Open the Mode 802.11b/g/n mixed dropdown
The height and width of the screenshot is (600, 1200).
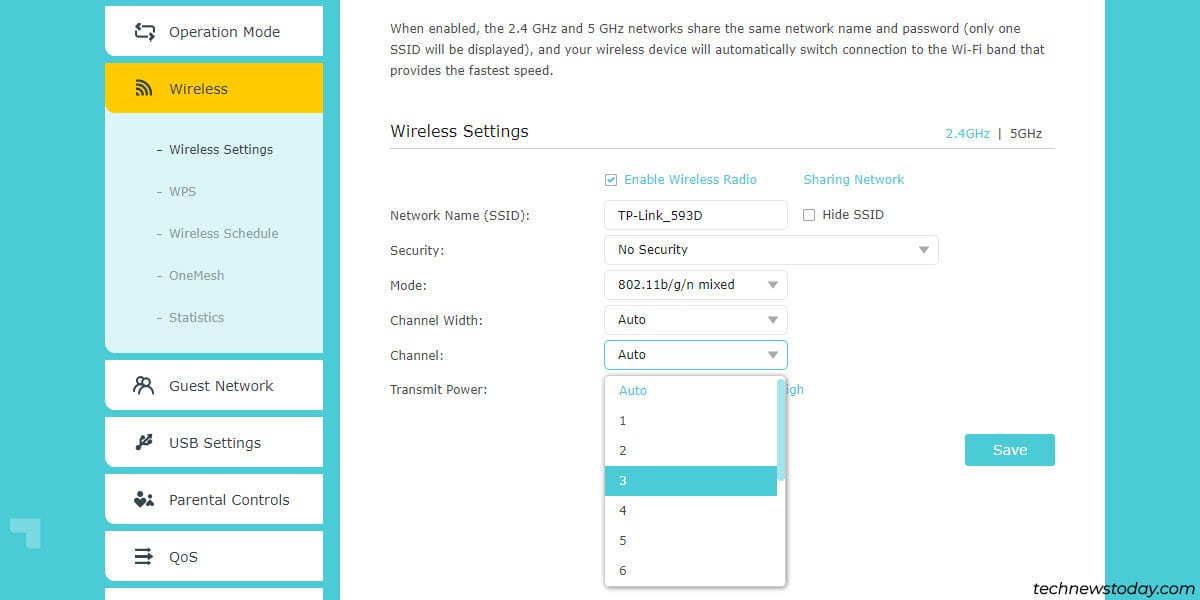696,285
